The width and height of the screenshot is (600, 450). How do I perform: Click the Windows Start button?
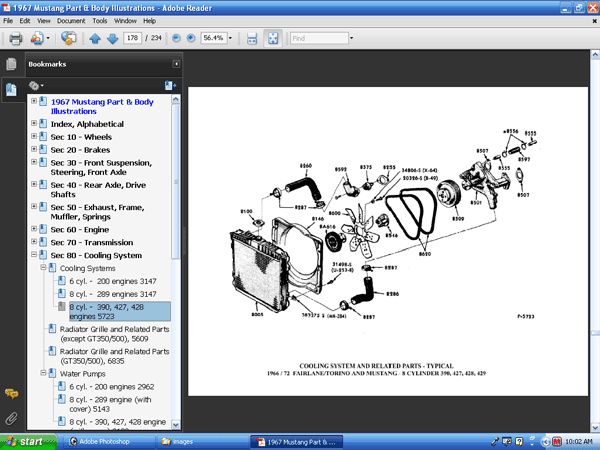pyautogui.click(x=28, y=442)
